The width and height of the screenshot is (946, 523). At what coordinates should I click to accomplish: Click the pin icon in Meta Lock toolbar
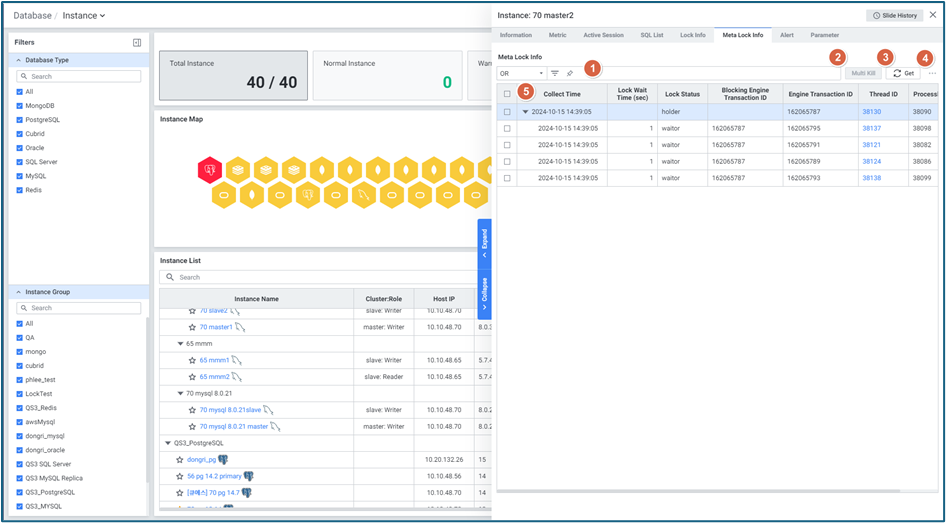tap(570, 73)
